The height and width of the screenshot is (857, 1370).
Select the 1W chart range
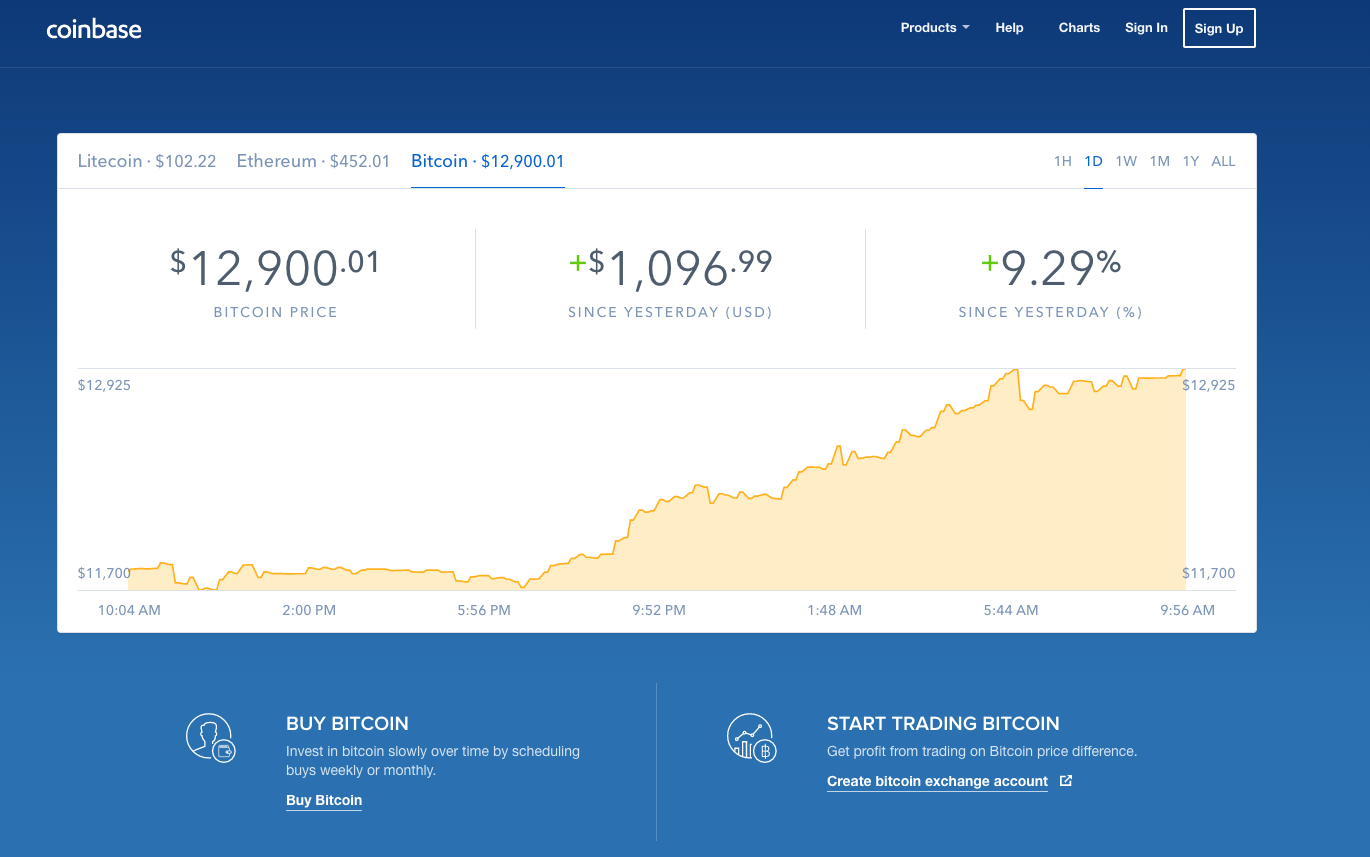tap(1126, 161)
